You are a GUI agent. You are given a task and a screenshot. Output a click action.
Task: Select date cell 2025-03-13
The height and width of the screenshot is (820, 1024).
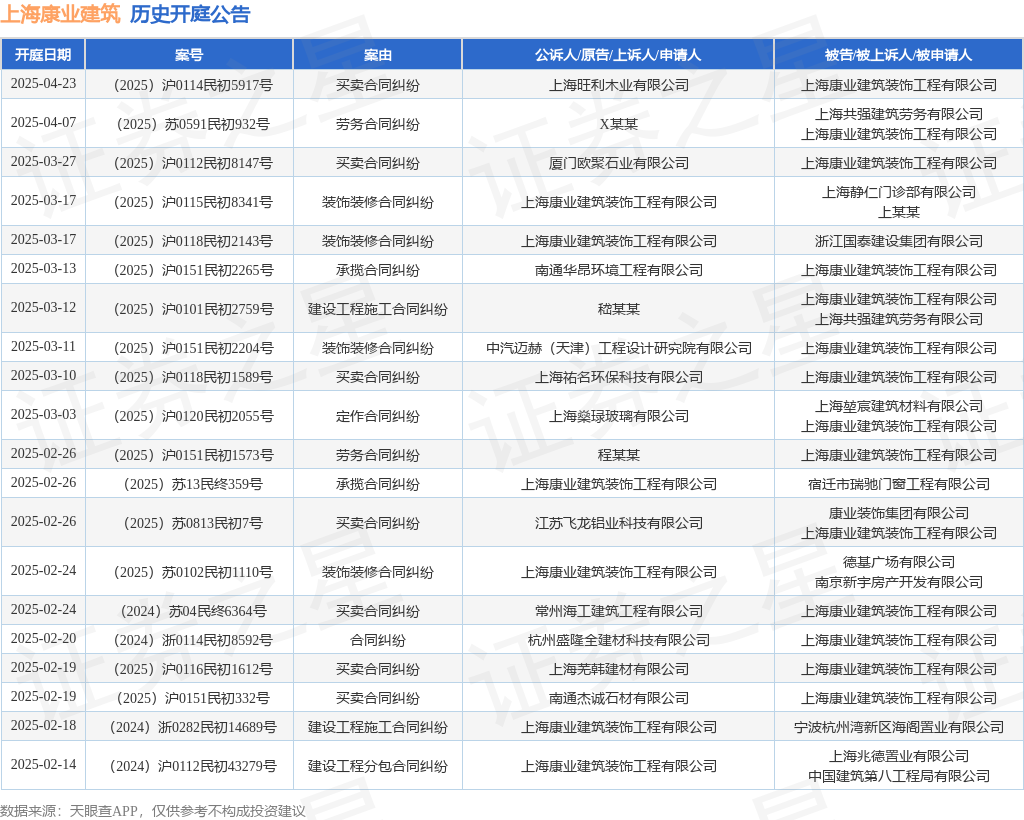[43, 269]
